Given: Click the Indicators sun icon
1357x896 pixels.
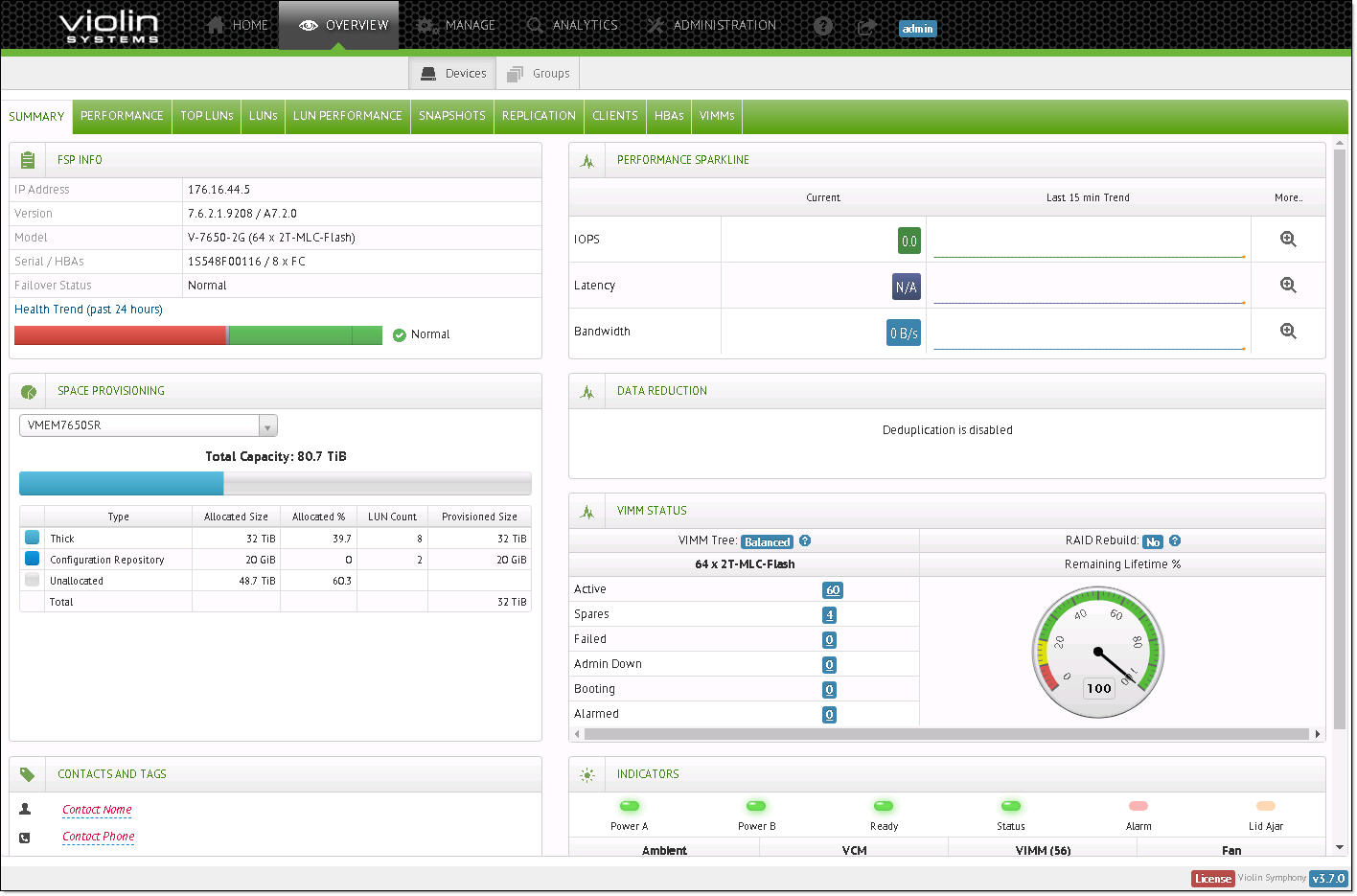Looking at the screenshot, I should [x=587, y=774].
